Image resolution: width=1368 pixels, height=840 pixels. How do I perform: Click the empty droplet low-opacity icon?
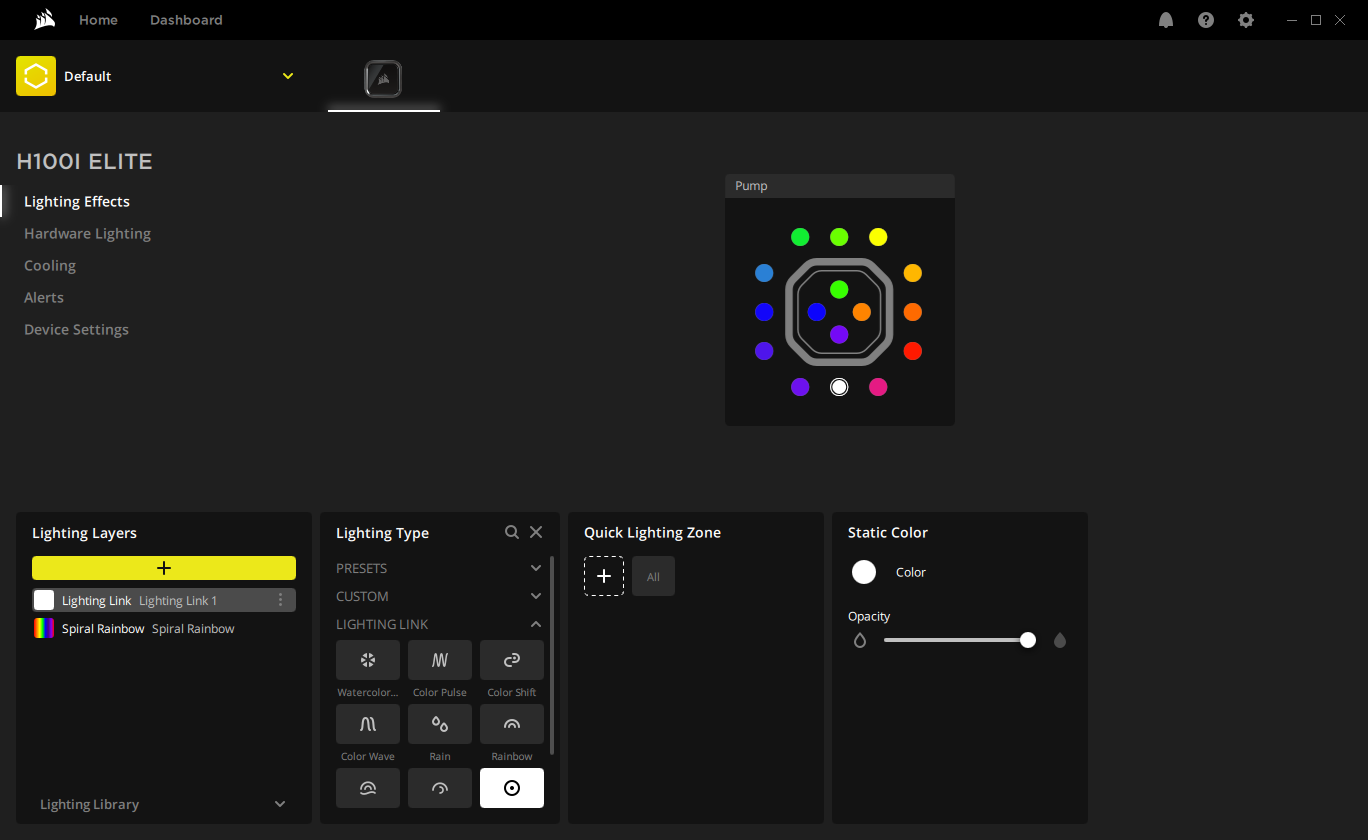(x=860, y=640)
